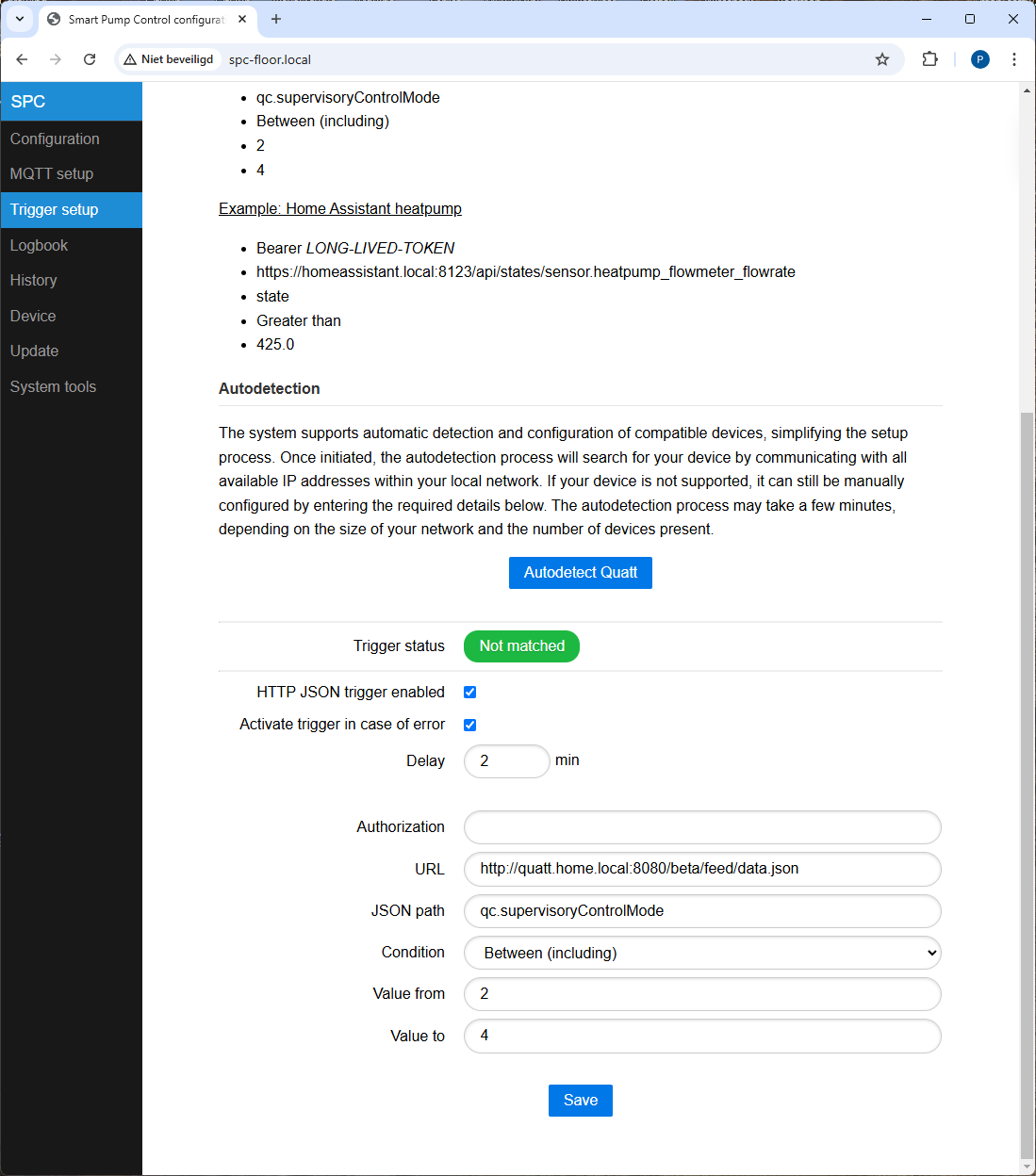Click the 'Niet beveiligd' security warning
This screenshot has width=1036, height=1176.
169,59
